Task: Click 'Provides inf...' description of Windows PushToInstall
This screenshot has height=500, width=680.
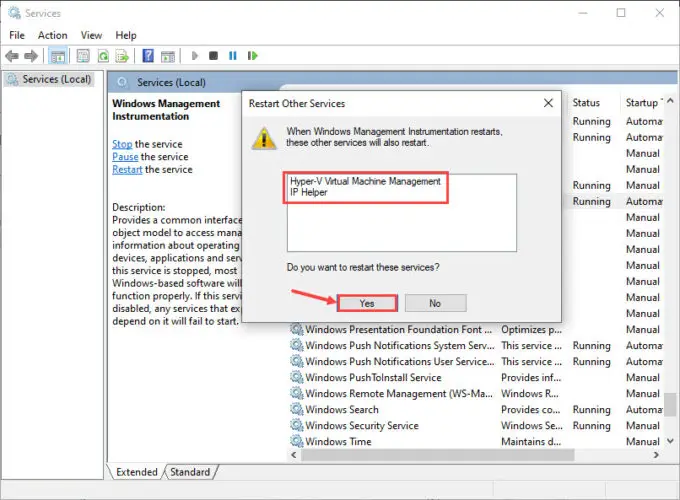Action: (531, 378)
